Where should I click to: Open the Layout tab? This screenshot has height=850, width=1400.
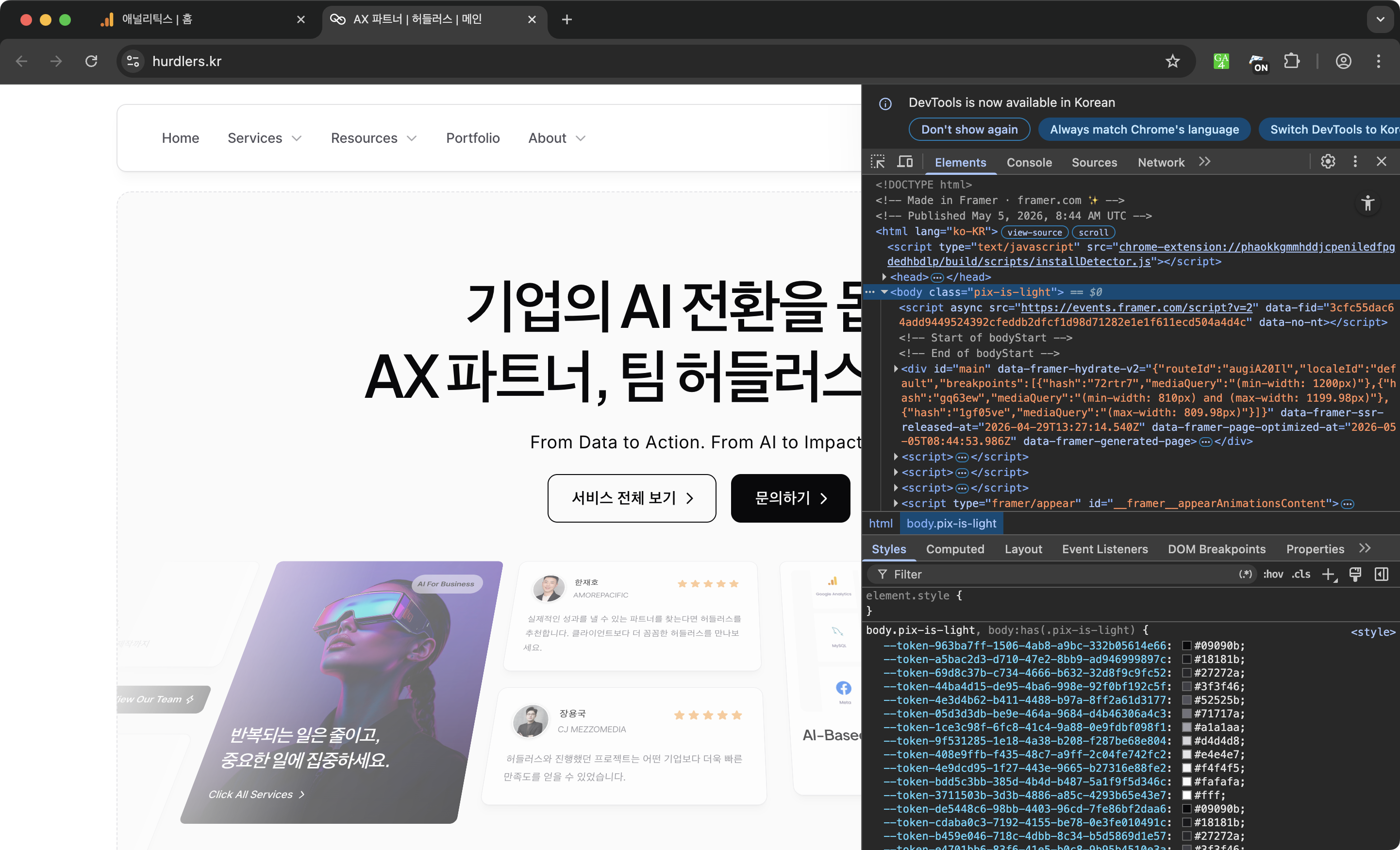tap(1023, 549)
